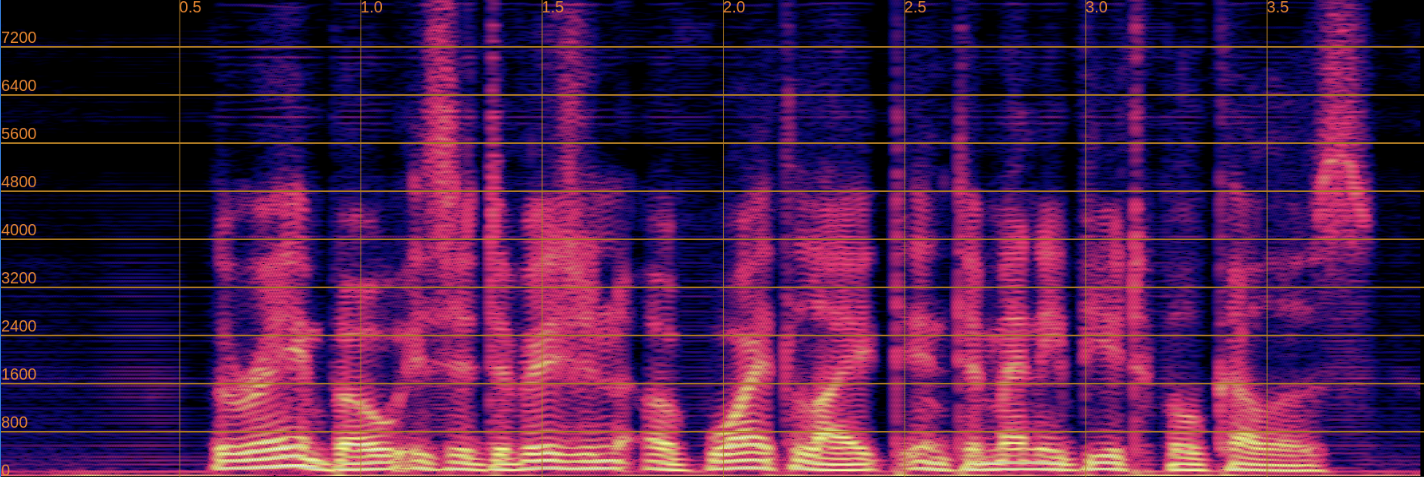Image resolution: width=1424 pixels, height=477 pixels.
Task: Select the 6400 Hz frequency axis label
Action: point(19,86)
